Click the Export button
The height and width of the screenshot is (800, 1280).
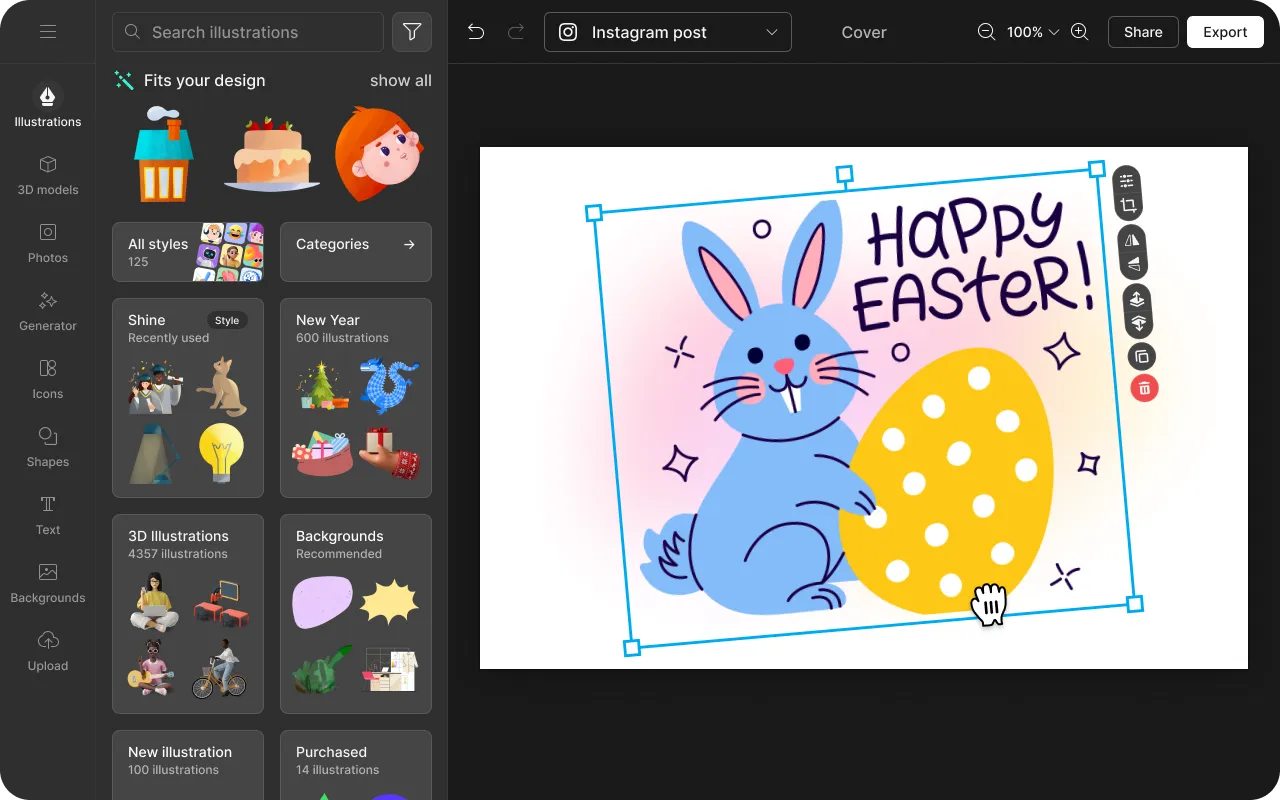tap(1225, 32)
